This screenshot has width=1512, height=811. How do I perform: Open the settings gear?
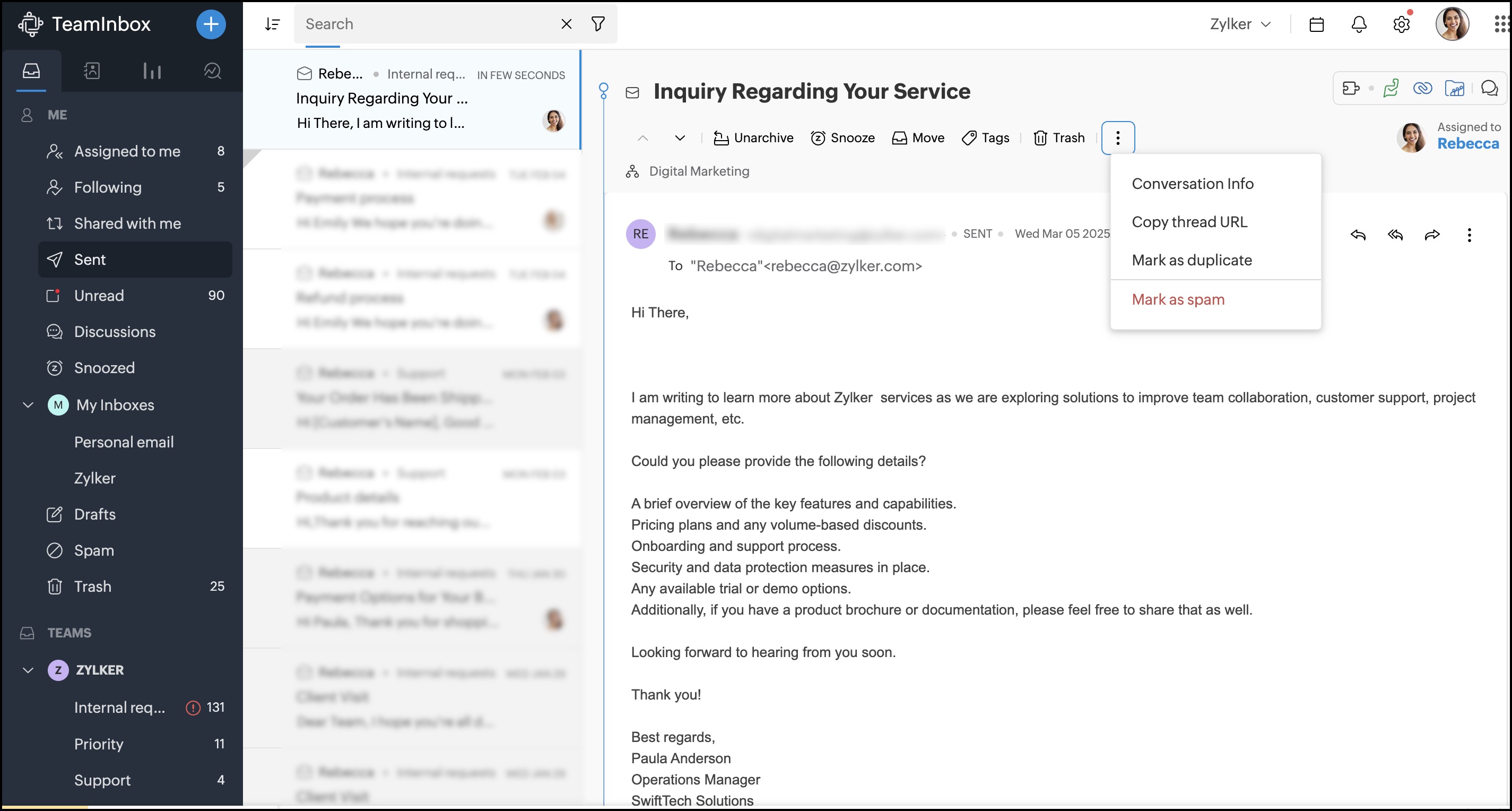click(x=1401, y=24)
